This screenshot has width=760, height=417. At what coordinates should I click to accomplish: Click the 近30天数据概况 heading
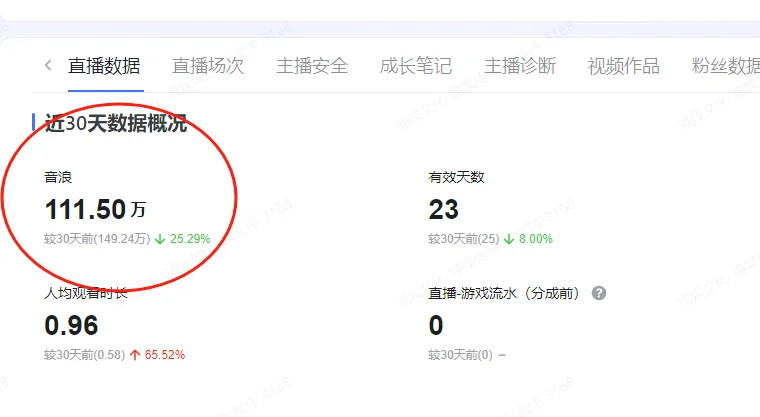[116, 123]
